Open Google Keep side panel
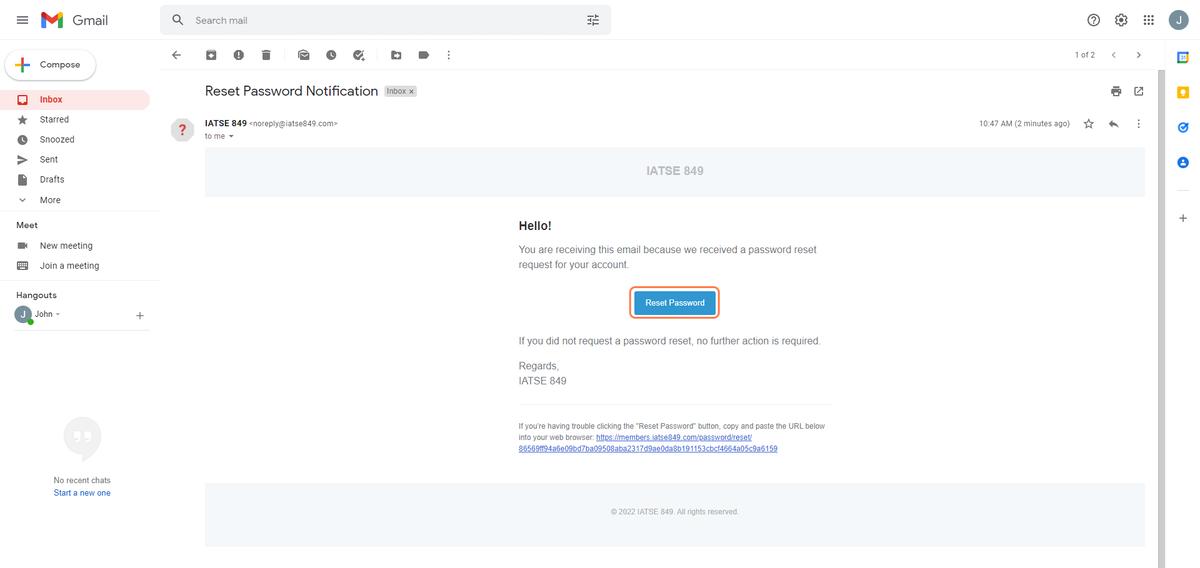This screenshot has height=568, width=1200. click(x=1182, y=92)
